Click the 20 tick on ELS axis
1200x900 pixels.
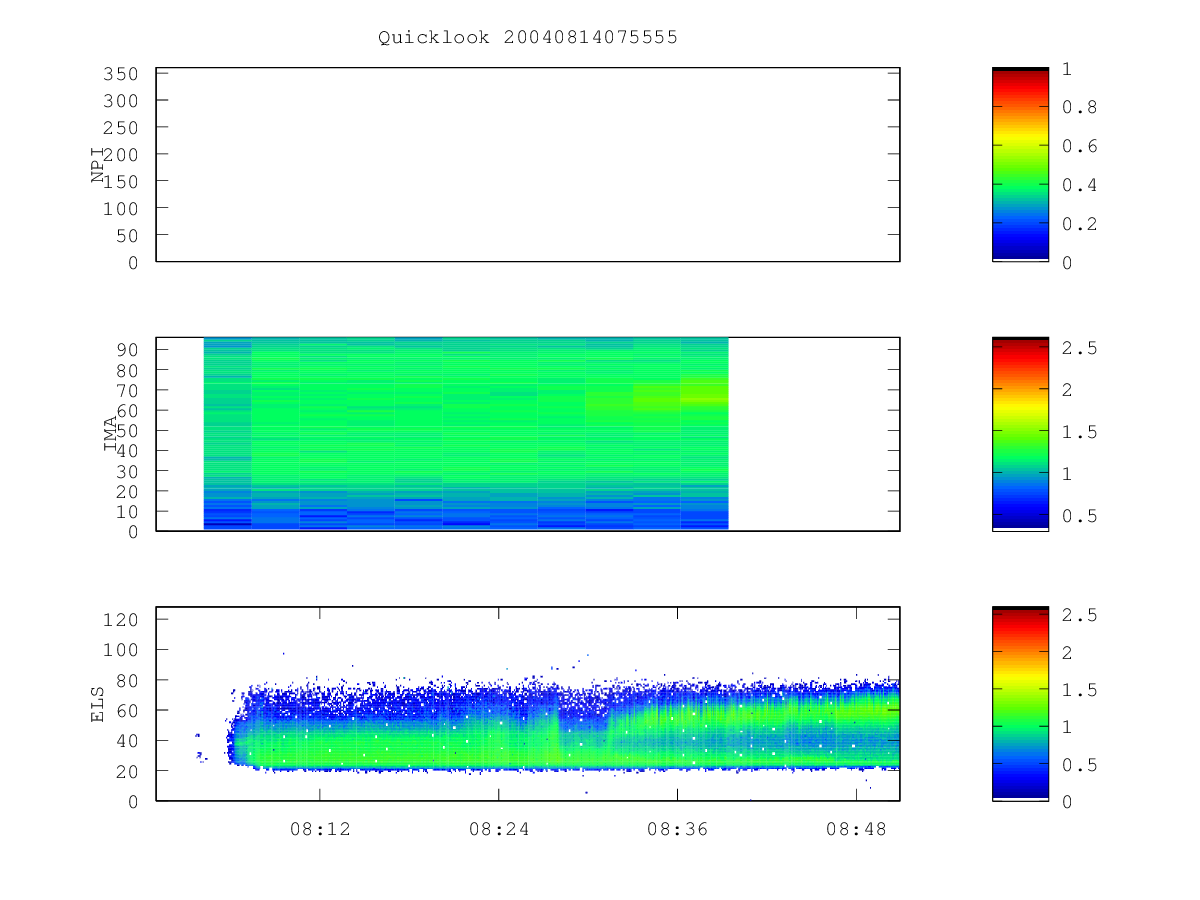(x=128, y=771)
